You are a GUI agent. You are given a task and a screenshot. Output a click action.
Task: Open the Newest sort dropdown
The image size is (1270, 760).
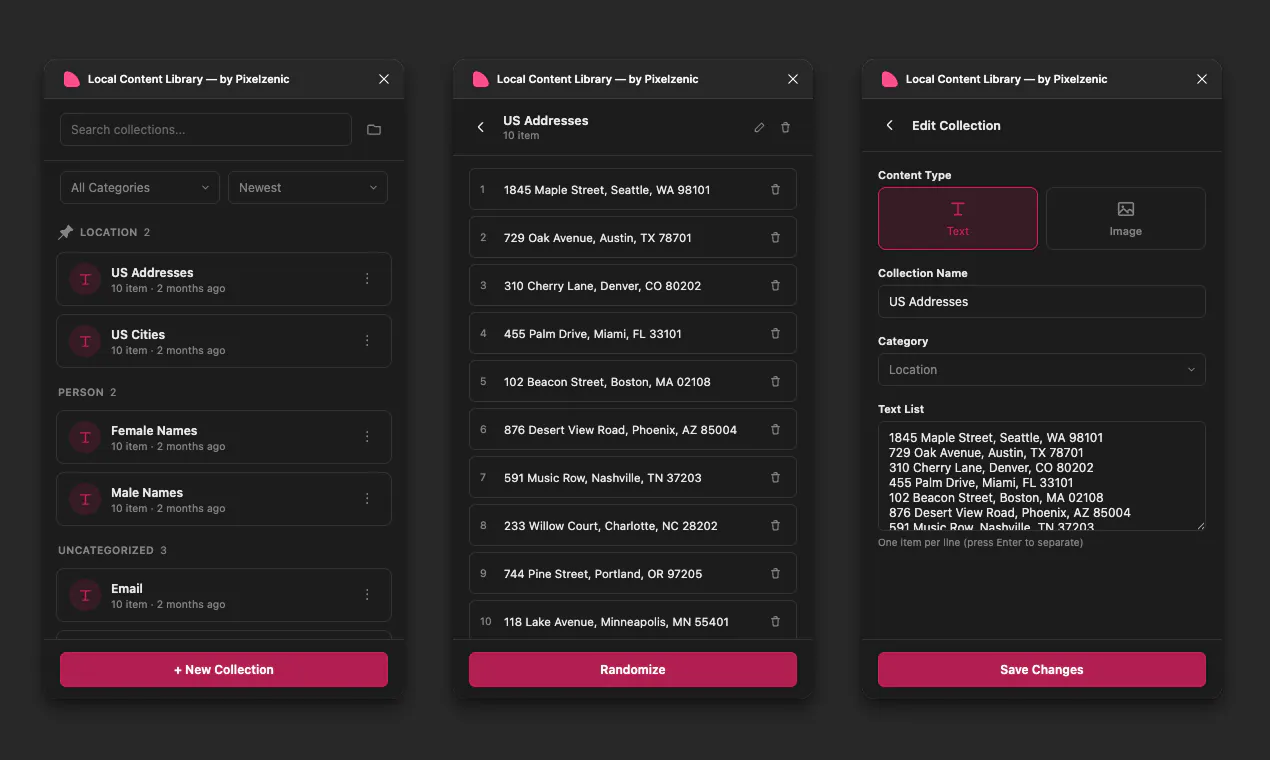click(x=308, y=188)
